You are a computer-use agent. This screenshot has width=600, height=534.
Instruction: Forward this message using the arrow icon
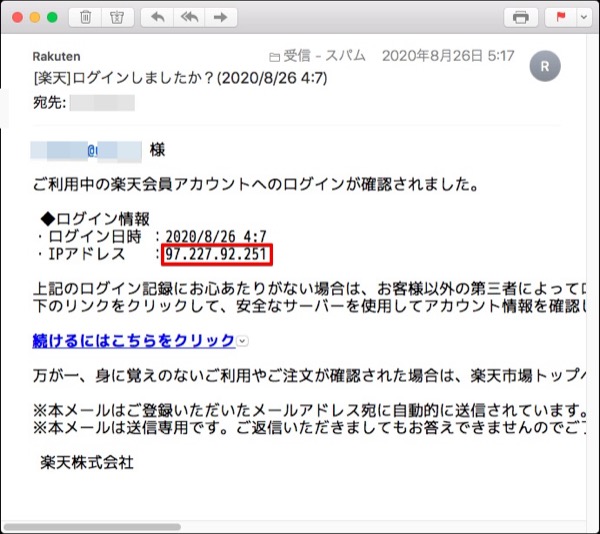(221, 17)
